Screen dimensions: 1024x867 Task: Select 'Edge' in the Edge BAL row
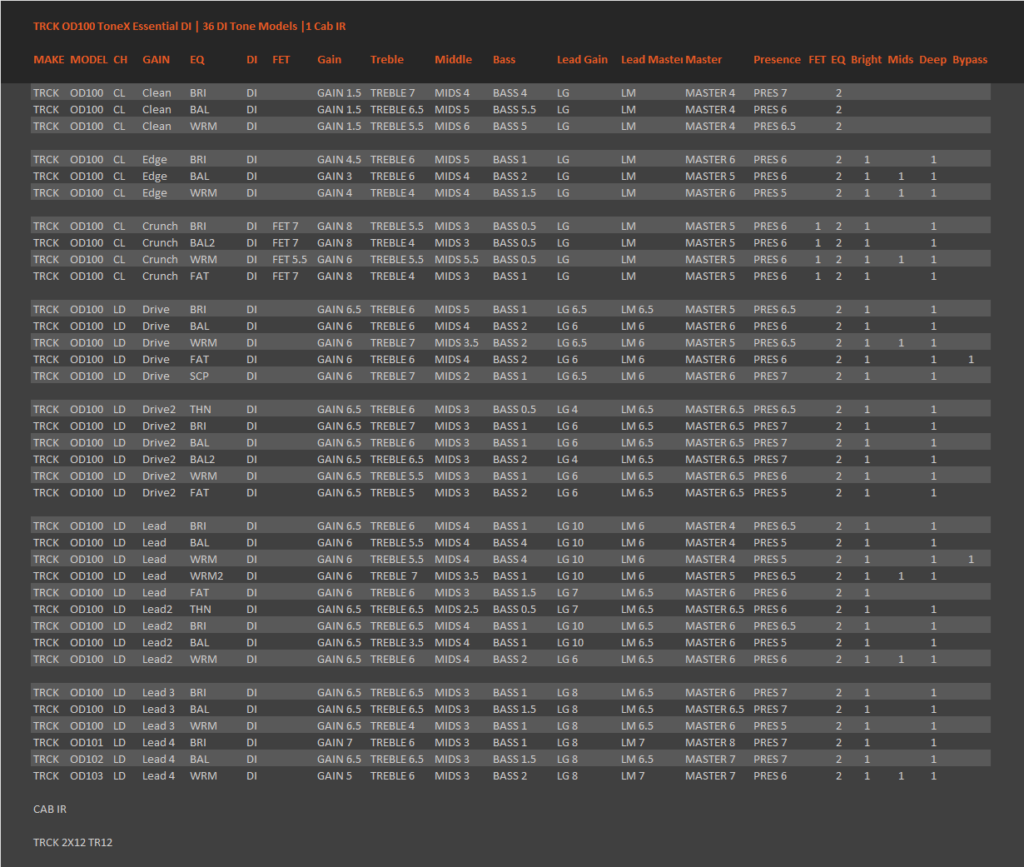(x=155, y=176)
